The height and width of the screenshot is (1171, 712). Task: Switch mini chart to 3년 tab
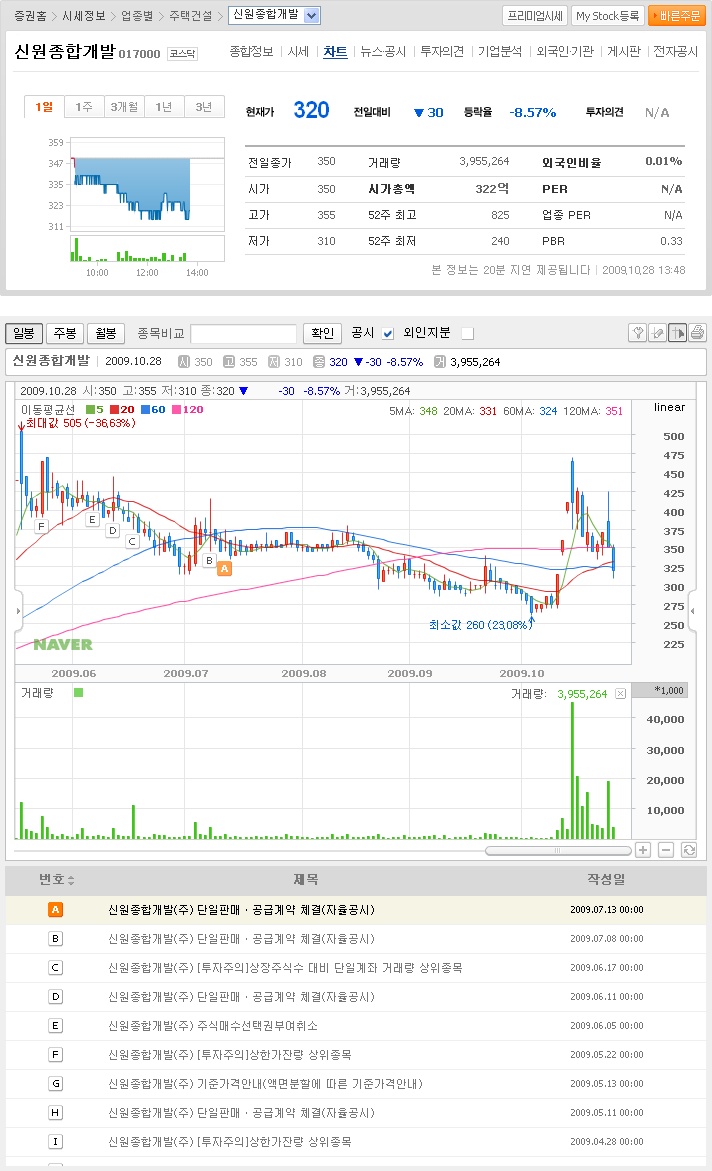(204, 107)
